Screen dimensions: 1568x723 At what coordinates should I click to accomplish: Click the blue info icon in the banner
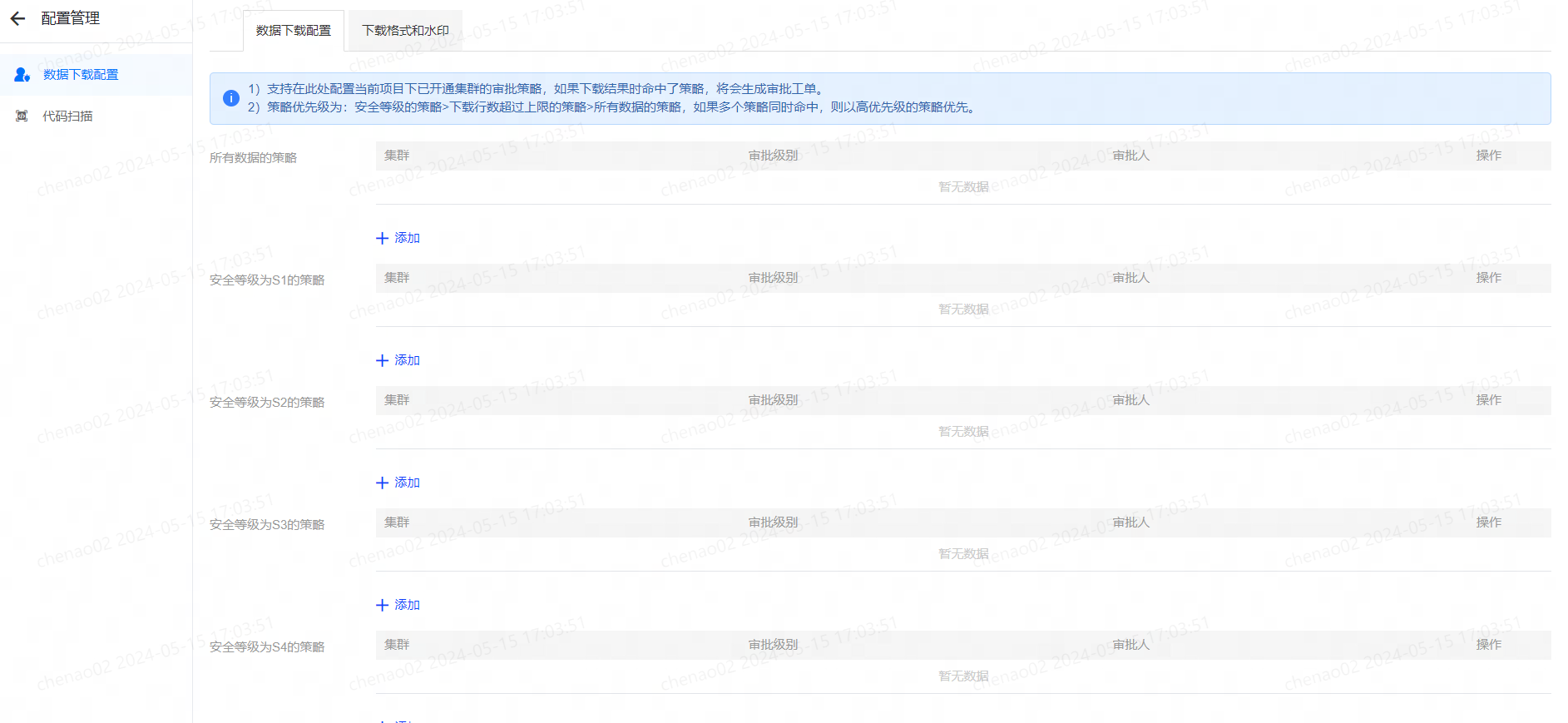click(231, 98)
